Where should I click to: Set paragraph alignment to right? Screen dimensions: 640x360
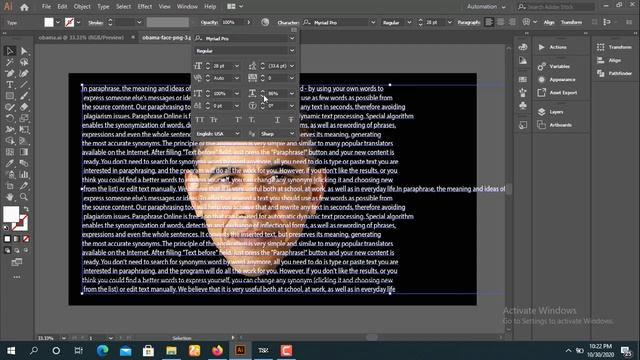tap(512, 22)
